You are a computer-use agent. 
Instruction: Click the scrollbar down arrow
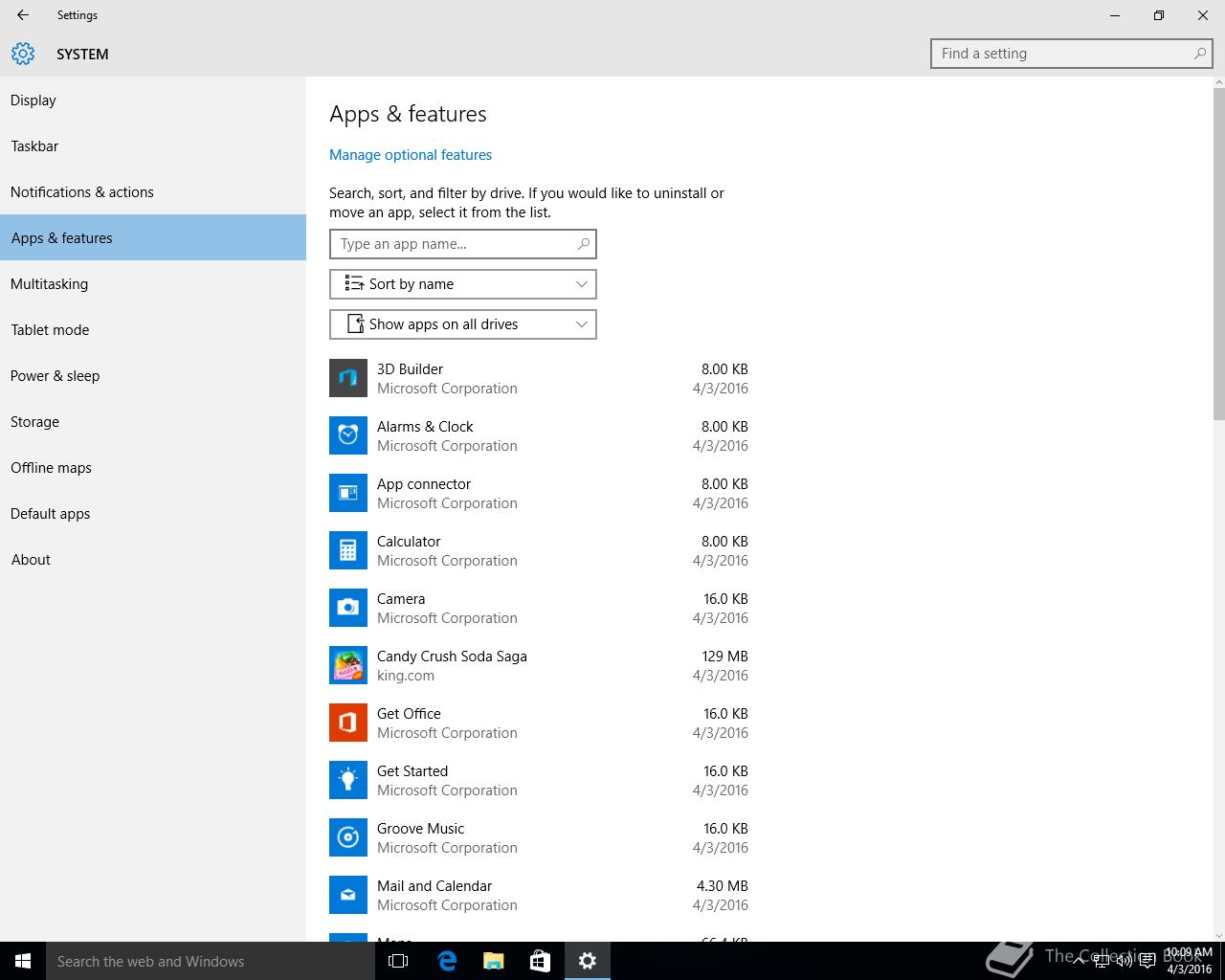(1218, 935)
